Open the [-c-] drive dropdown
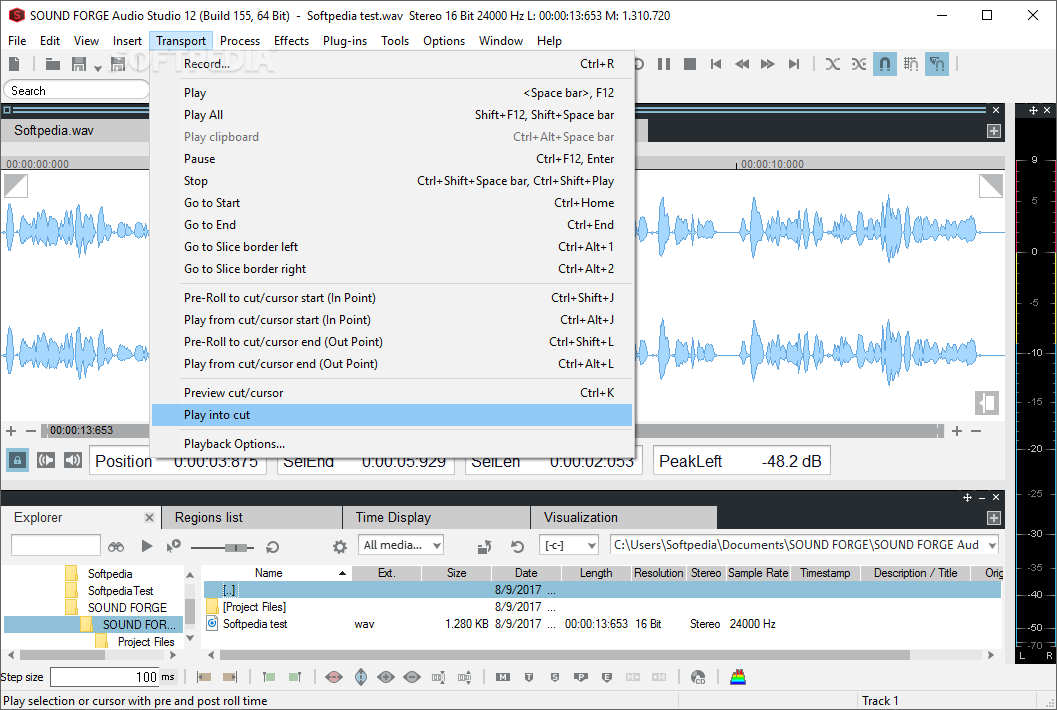This screenshot has width=1057, height=710. click(568, 545)
